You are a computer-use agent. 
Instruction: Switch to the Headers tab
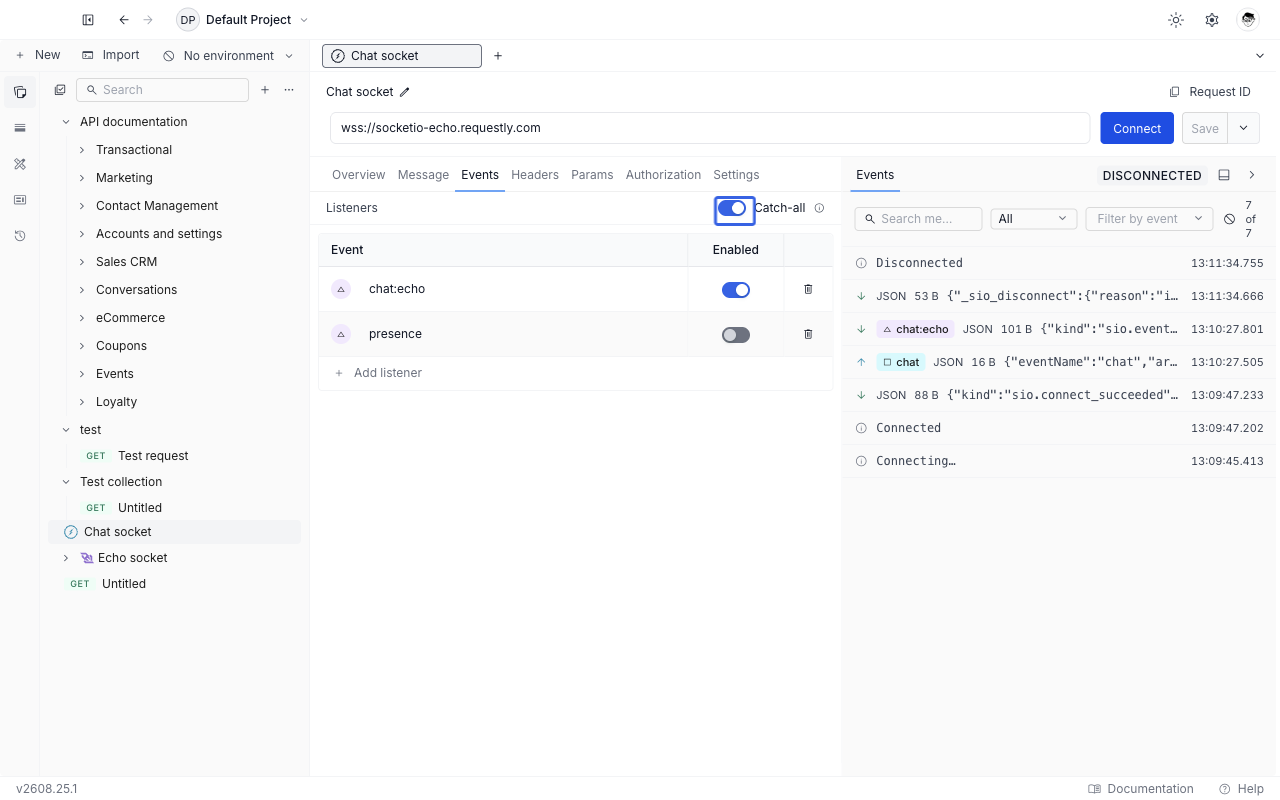tap(535, 175)
